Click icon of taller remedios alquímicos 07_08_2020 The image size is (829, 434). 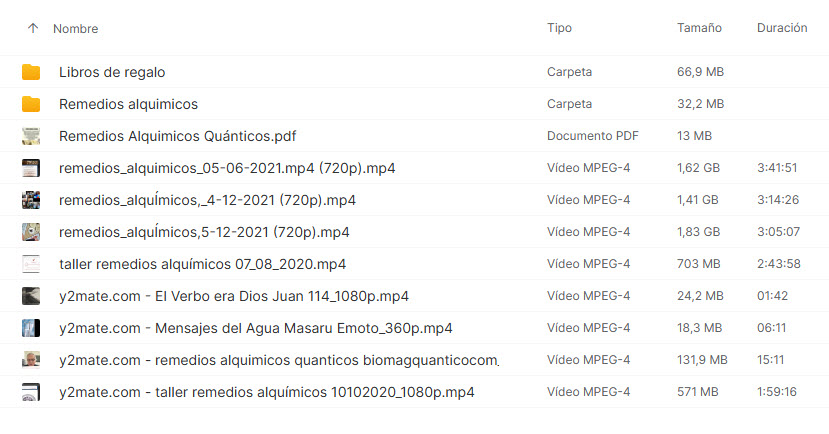[x=31, y=264]
